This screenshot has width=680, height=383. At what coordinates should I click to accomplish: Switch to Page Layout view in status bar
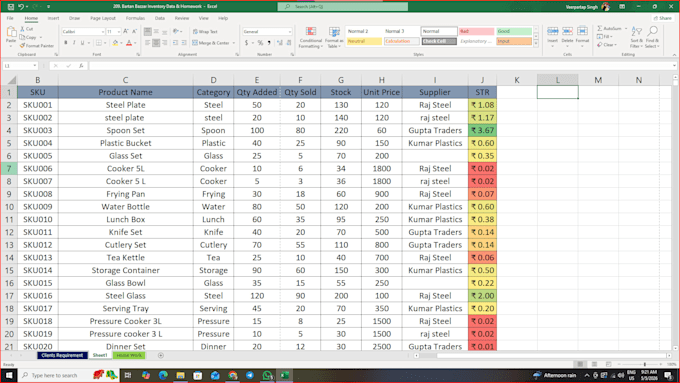tap(595, 364)
